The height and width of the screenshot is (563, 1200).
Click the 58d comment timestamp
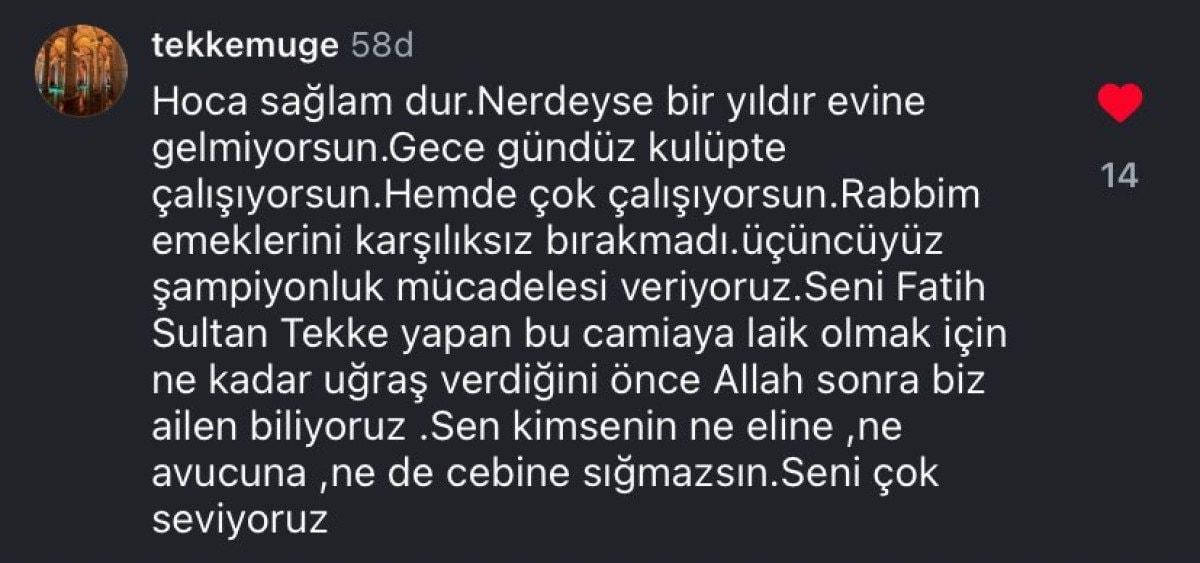382,45
